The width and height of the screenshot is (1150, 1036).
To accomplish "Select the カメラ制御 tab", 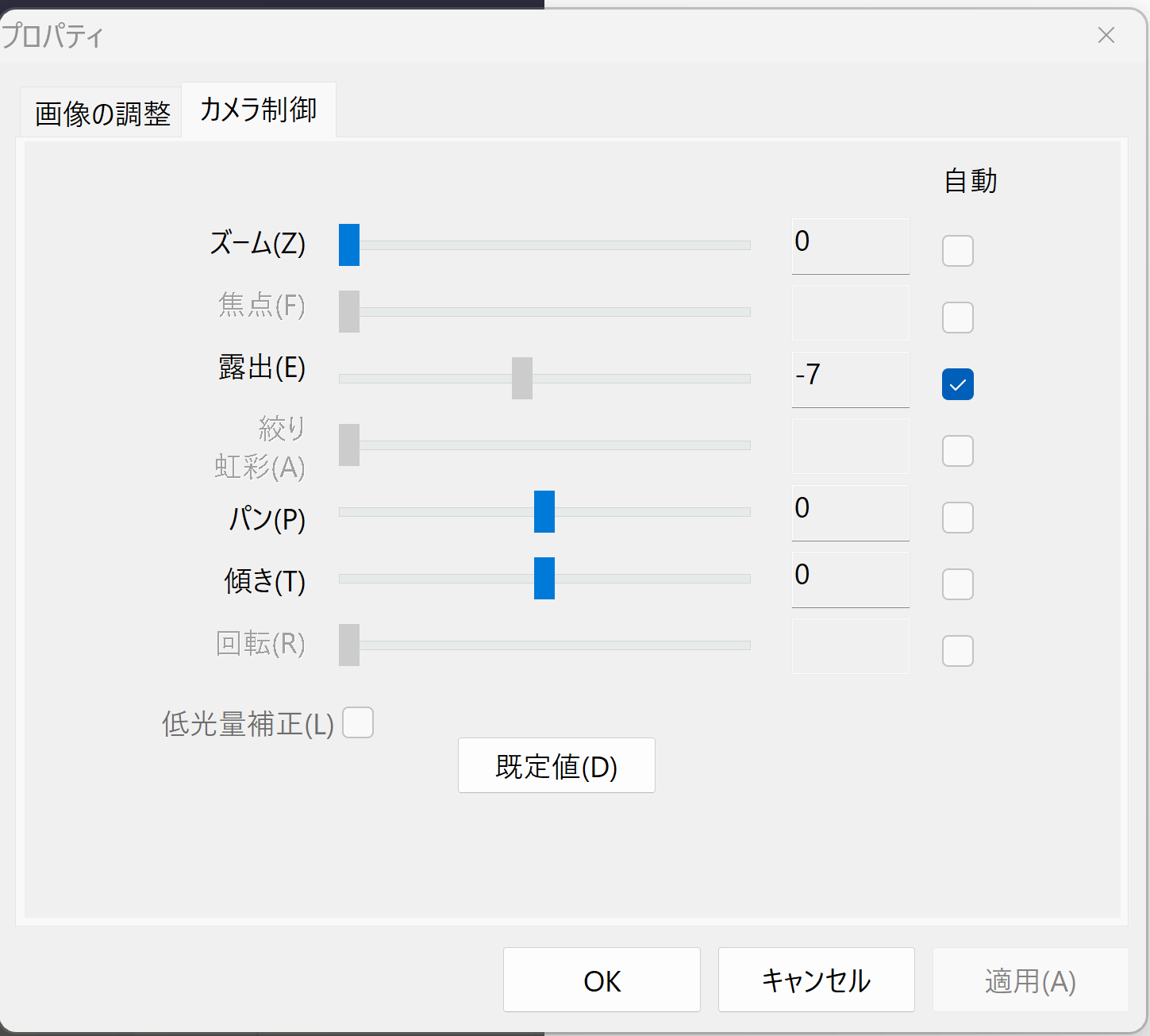I will click(x=258, y=110).
